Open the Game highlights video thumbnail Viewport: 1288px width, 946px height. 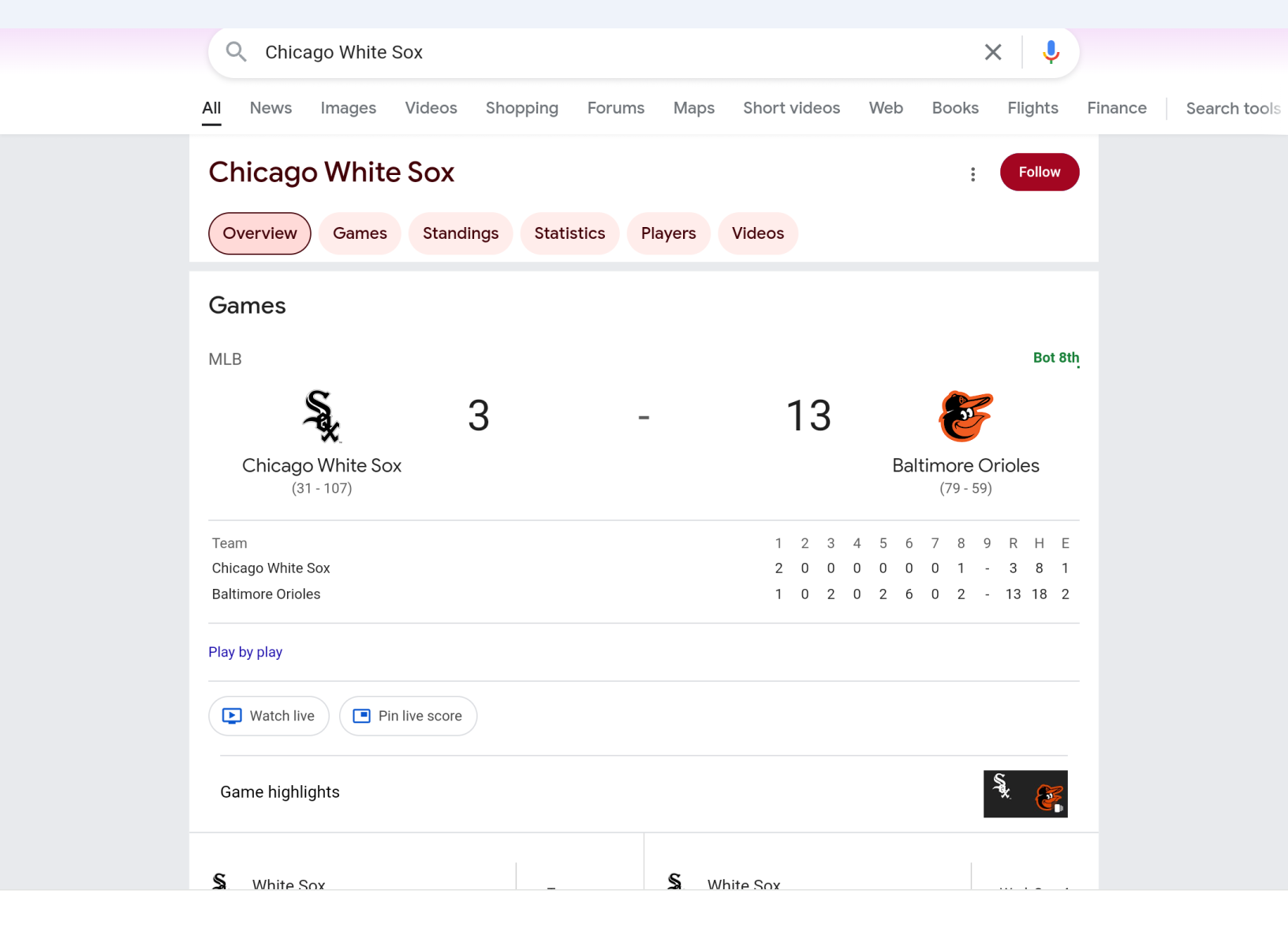1025,794
